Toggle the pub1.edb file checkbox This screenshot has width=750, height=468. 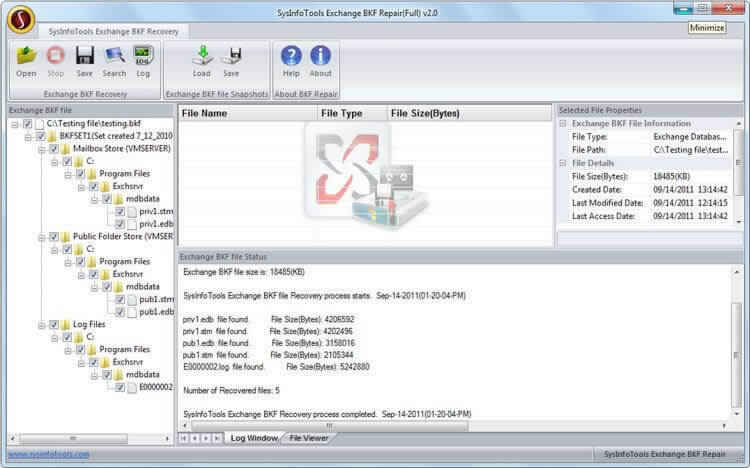click(x=120, y=312)
